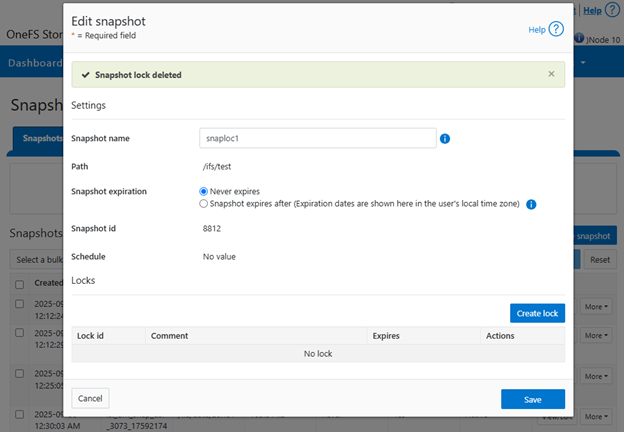Select the 'Never expires' radio button
Viewport: 624px width, 432px height.
(x=205, y=191)
